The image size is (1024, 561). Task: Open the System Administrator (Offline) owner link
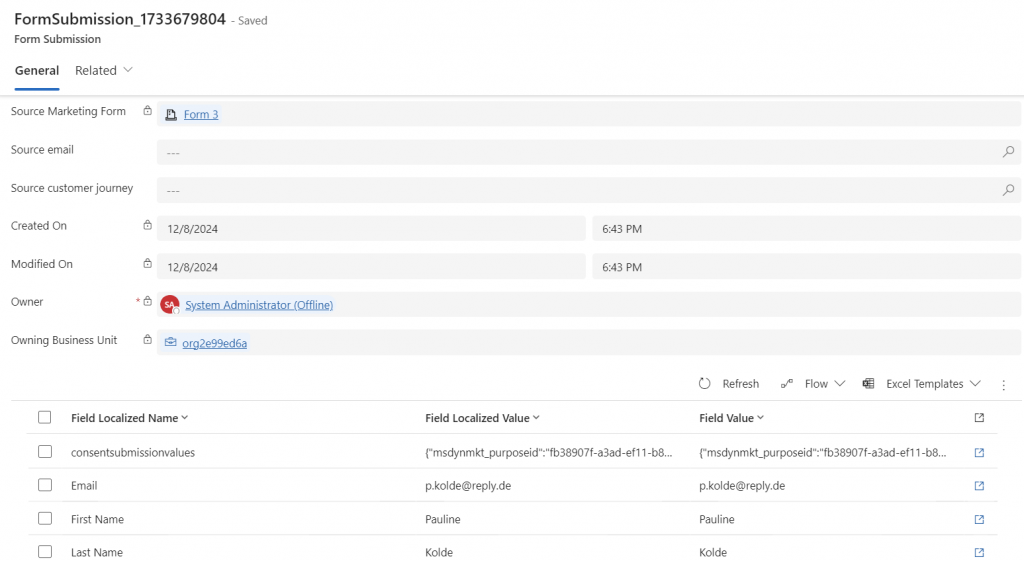point(259,305)
